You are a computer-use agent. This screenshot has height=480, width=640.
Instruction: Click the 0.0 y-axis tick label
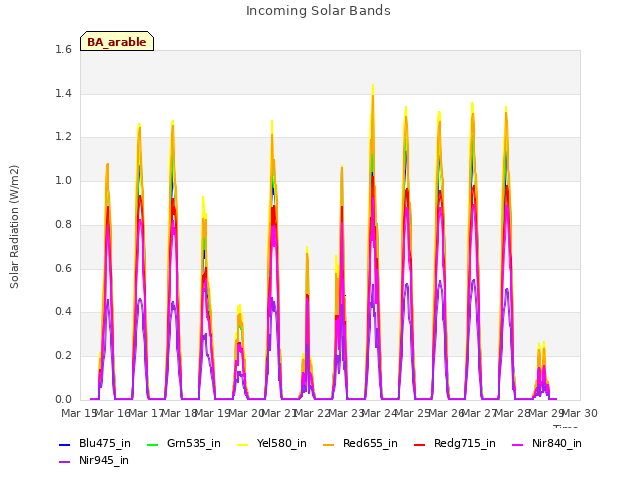pos(63,399)
